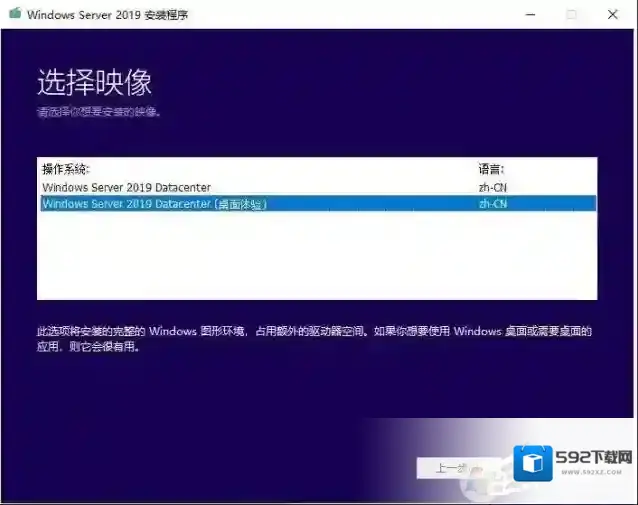Viewport: 638px width, 505px height.
Task: Click the setup program icon in title bar
Action: (x=13, y=15)
